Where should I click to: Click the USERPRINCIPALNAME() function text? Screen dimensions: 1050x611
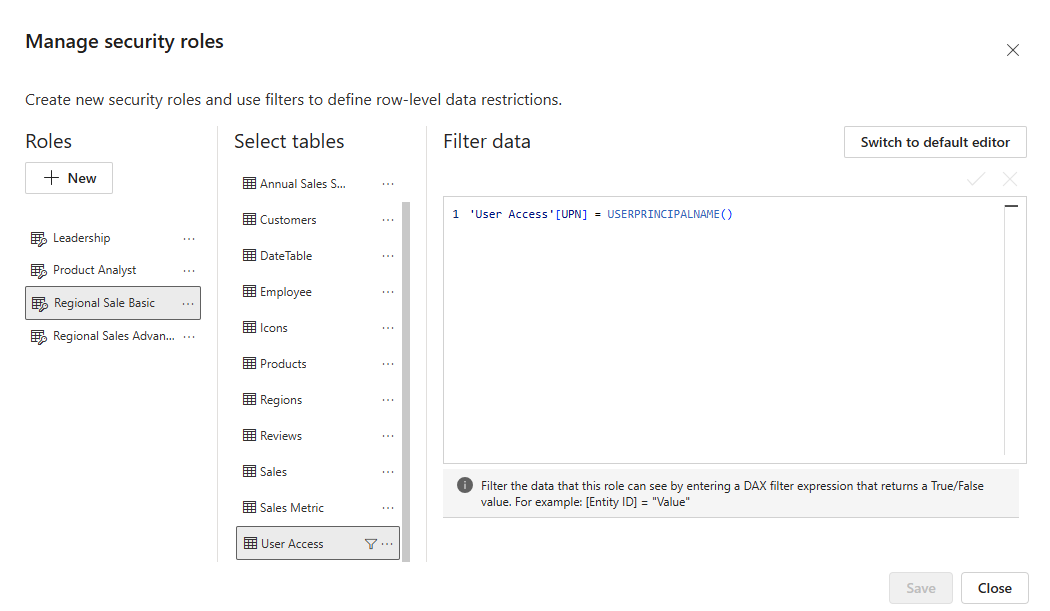click(x=670, y=214)
